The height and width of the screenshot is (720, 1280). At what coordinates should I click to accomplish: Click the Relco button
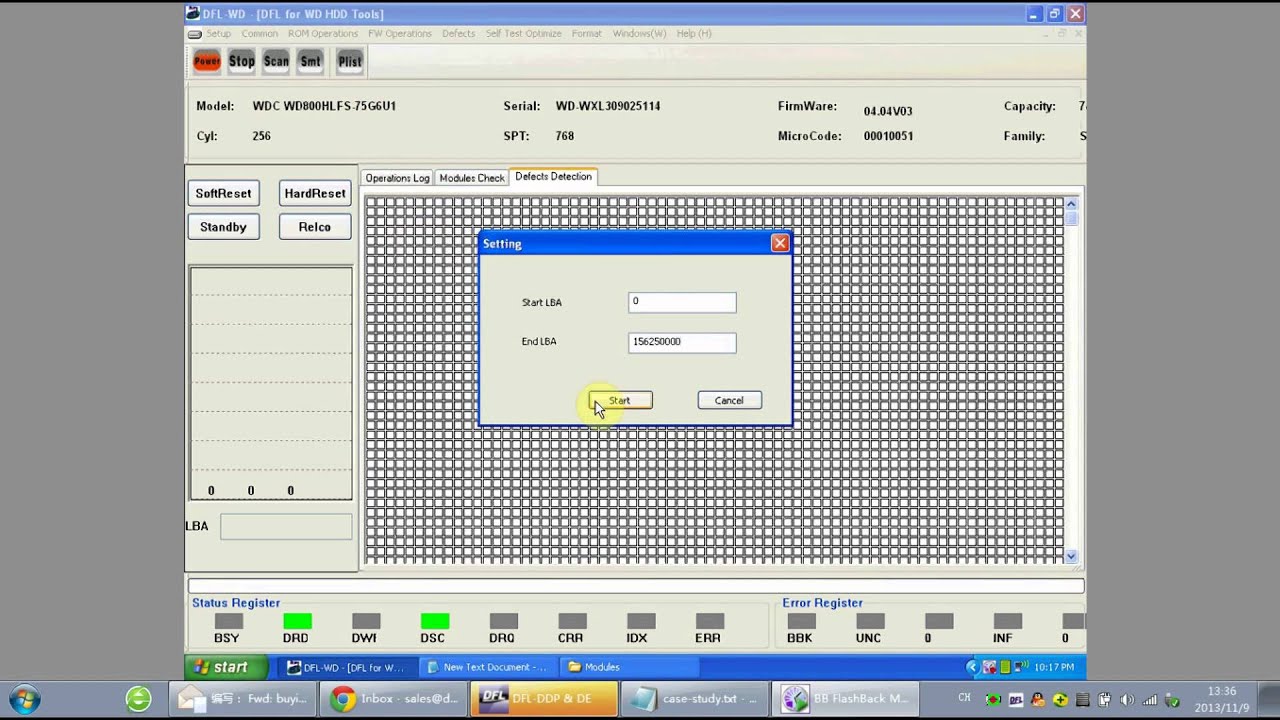[x=314, y=227]
